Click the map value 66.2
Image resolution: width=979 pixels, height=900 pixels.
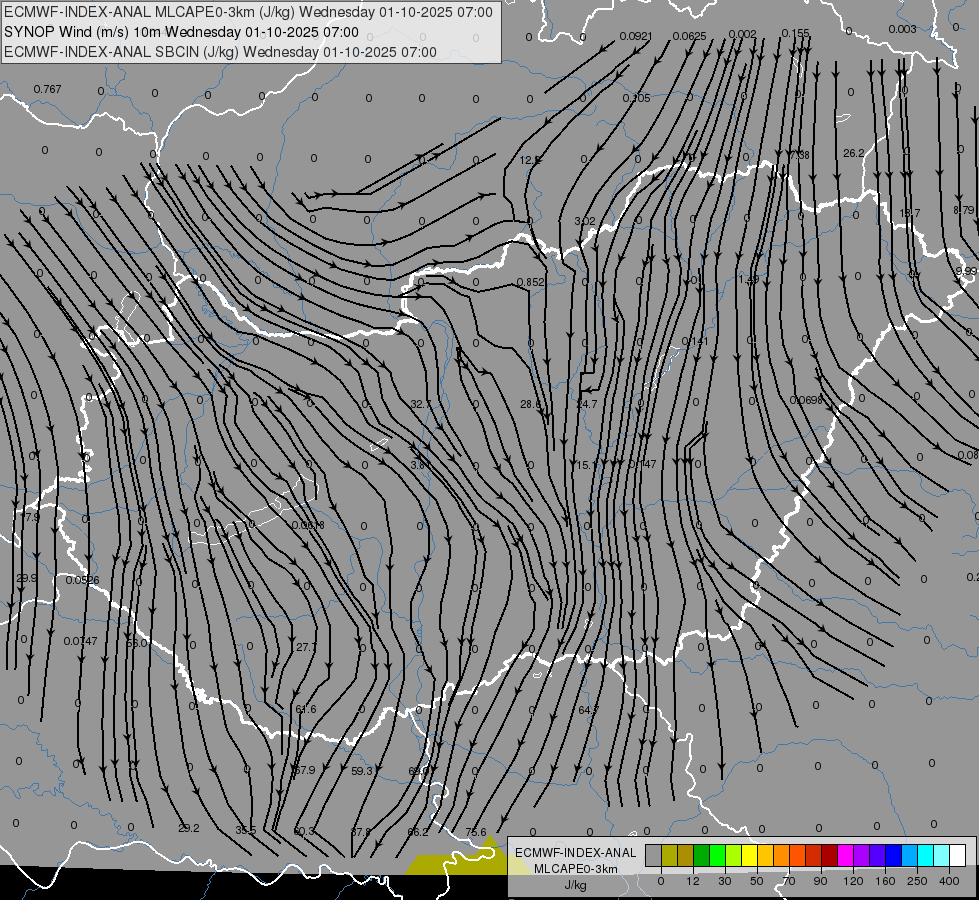tap(418, 832)
